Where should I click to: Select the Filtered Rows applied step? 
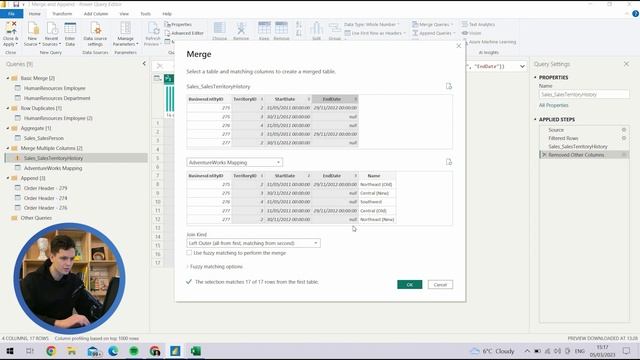coord(563,138)
